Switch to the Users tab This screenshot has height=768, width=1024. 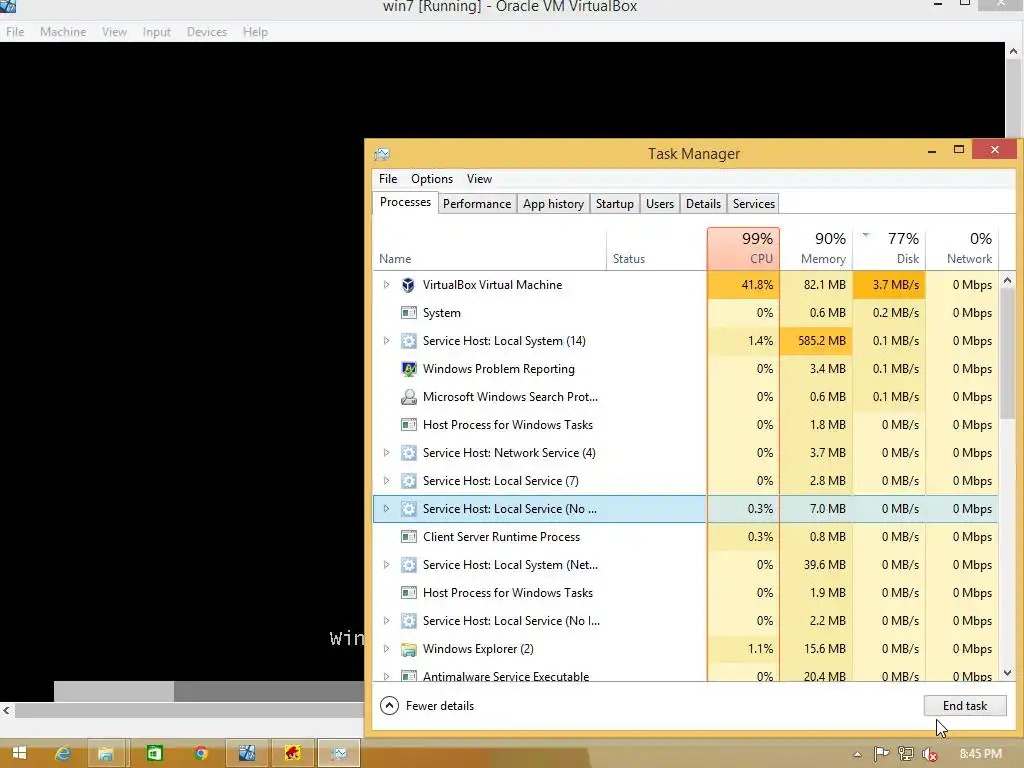tap(660, 204)
